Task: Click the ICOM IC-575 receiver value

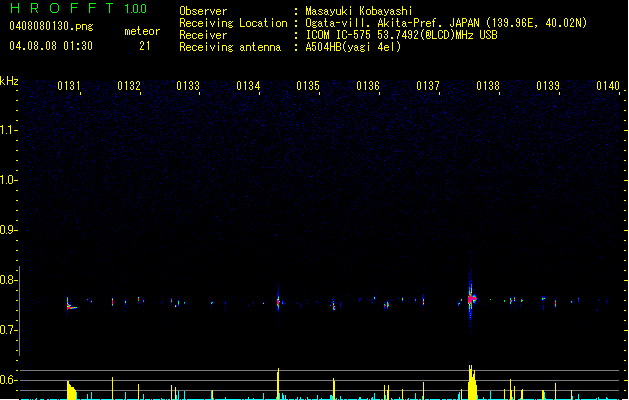Action: [402, 35]
